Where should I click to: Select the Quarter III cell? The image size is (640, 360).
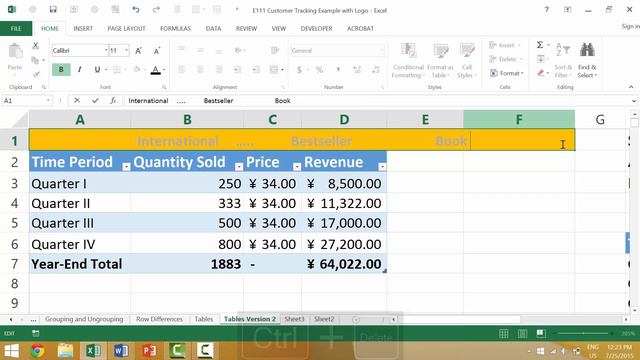click(x=80, y=223)
